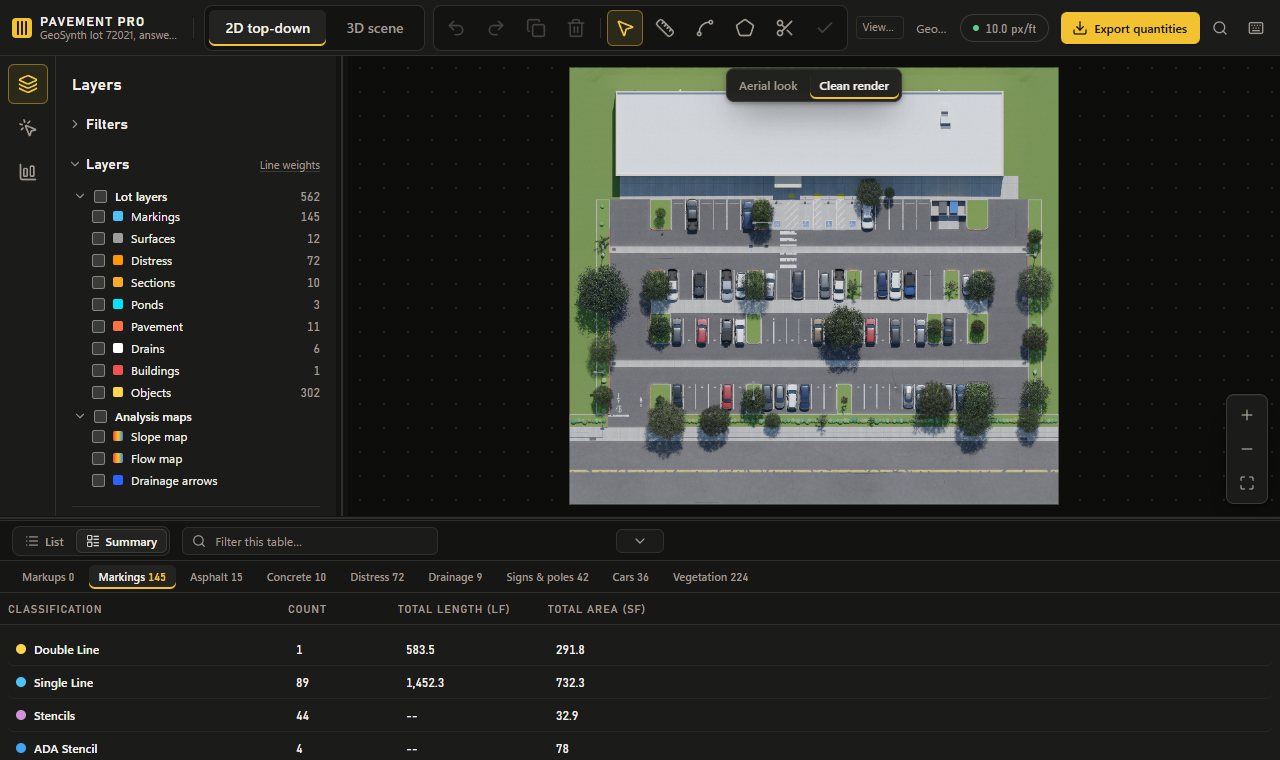Click the undo arrow in the toolbar
This screenshot has width=1280, height=760.
[456, 28]
